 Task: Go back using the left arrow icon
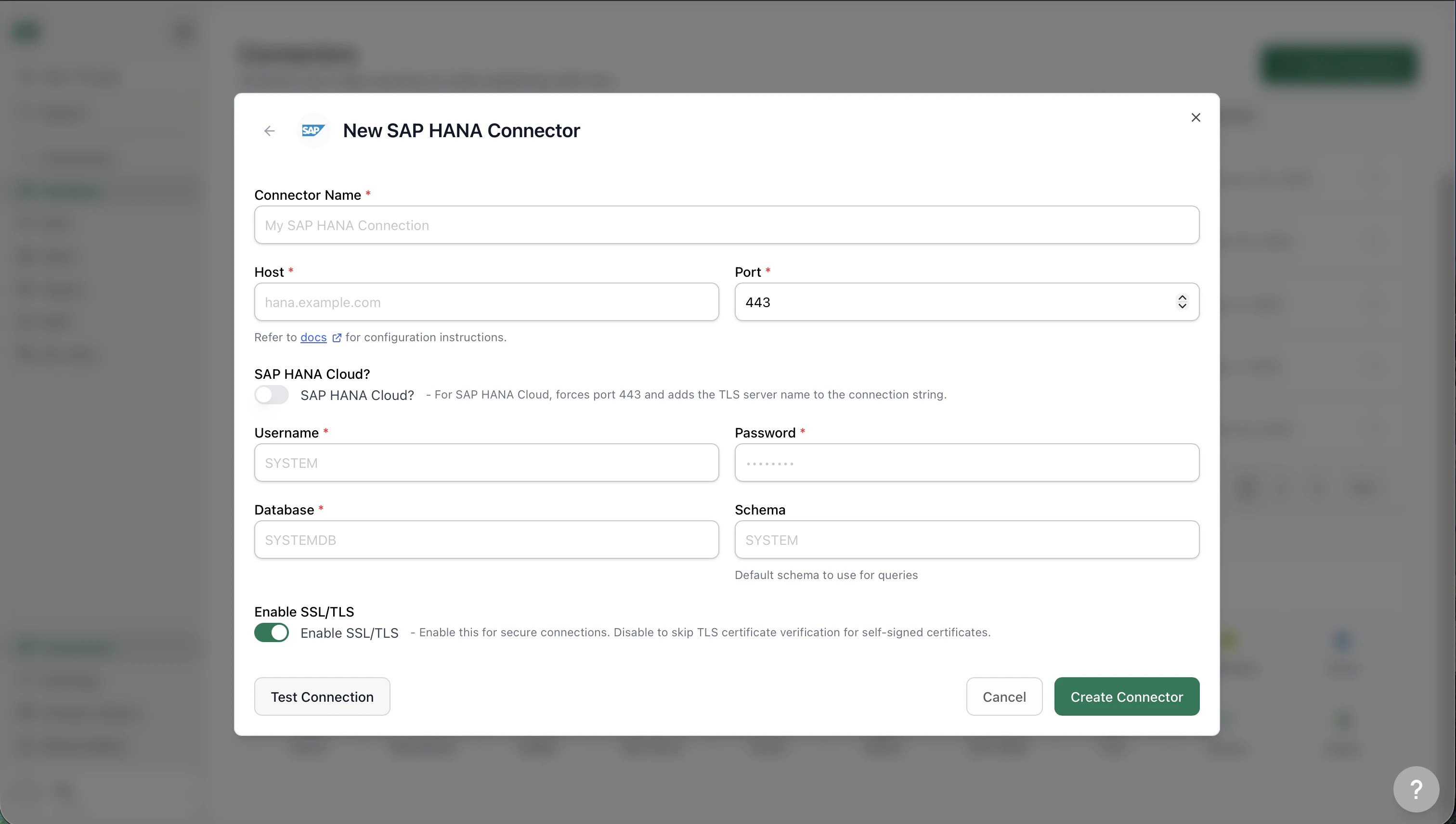coord(270,131)
